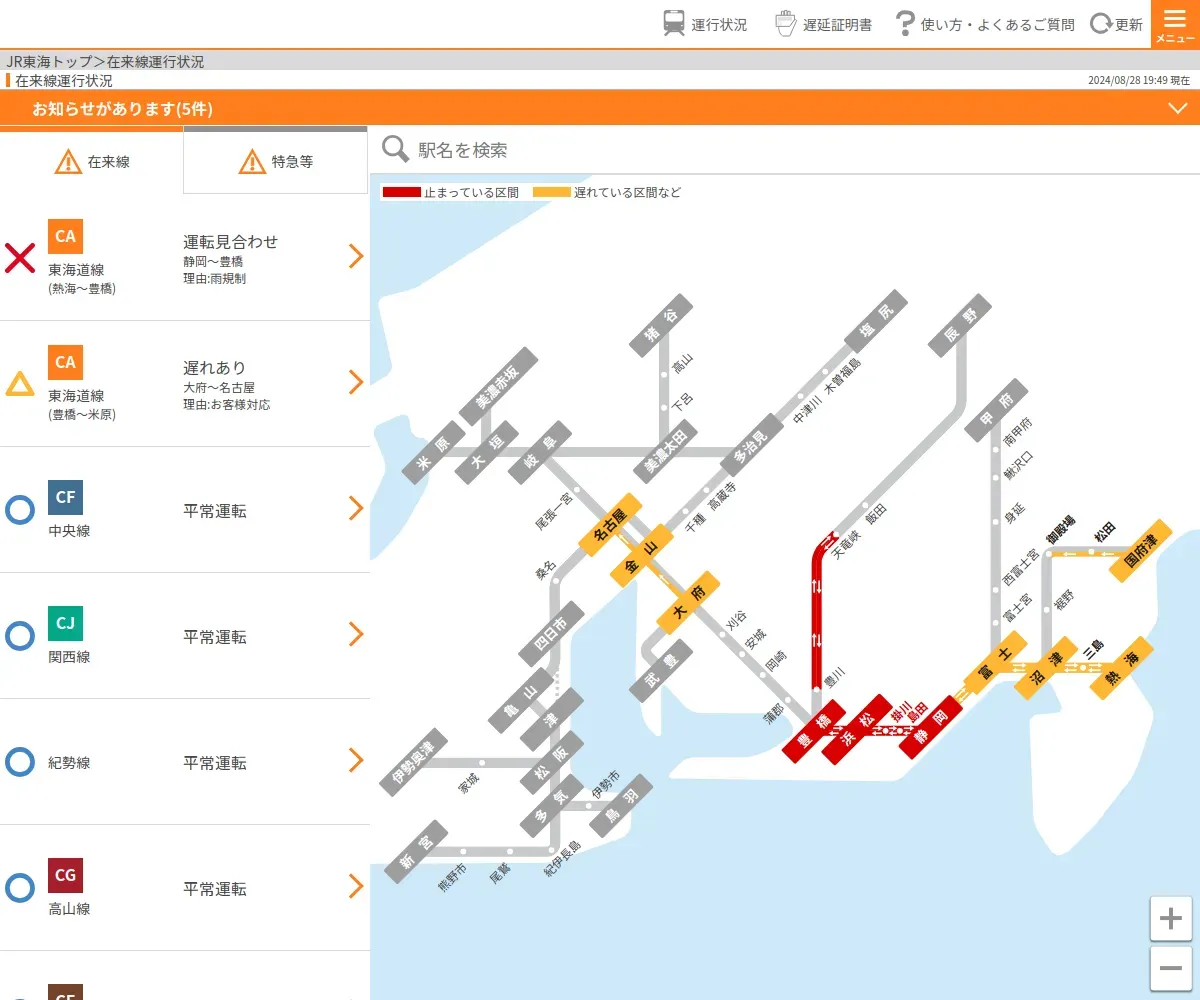Click red X suspended status icon

click(x=20, y=258)
